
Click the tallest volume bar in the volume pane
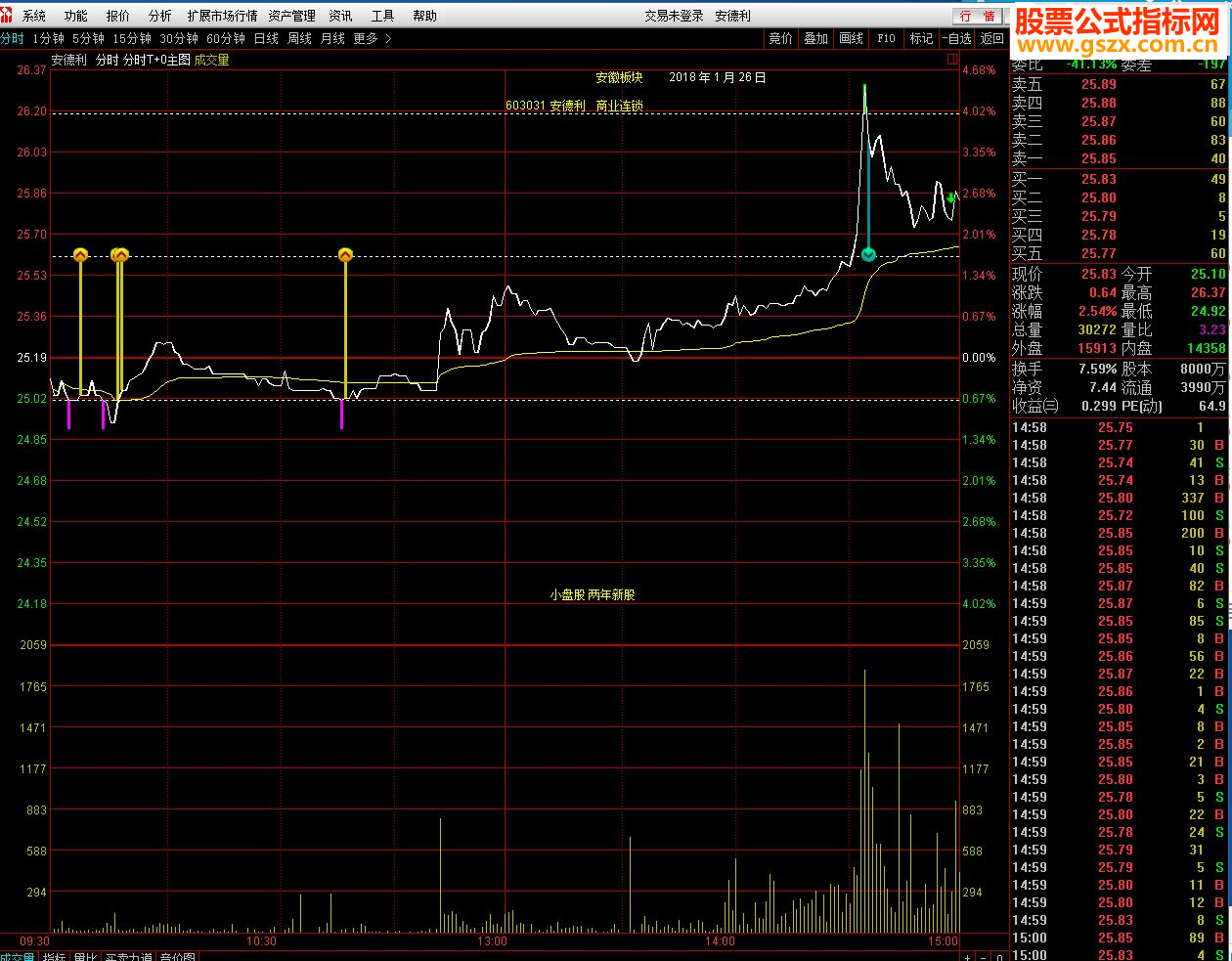click(x=864, y=802)
